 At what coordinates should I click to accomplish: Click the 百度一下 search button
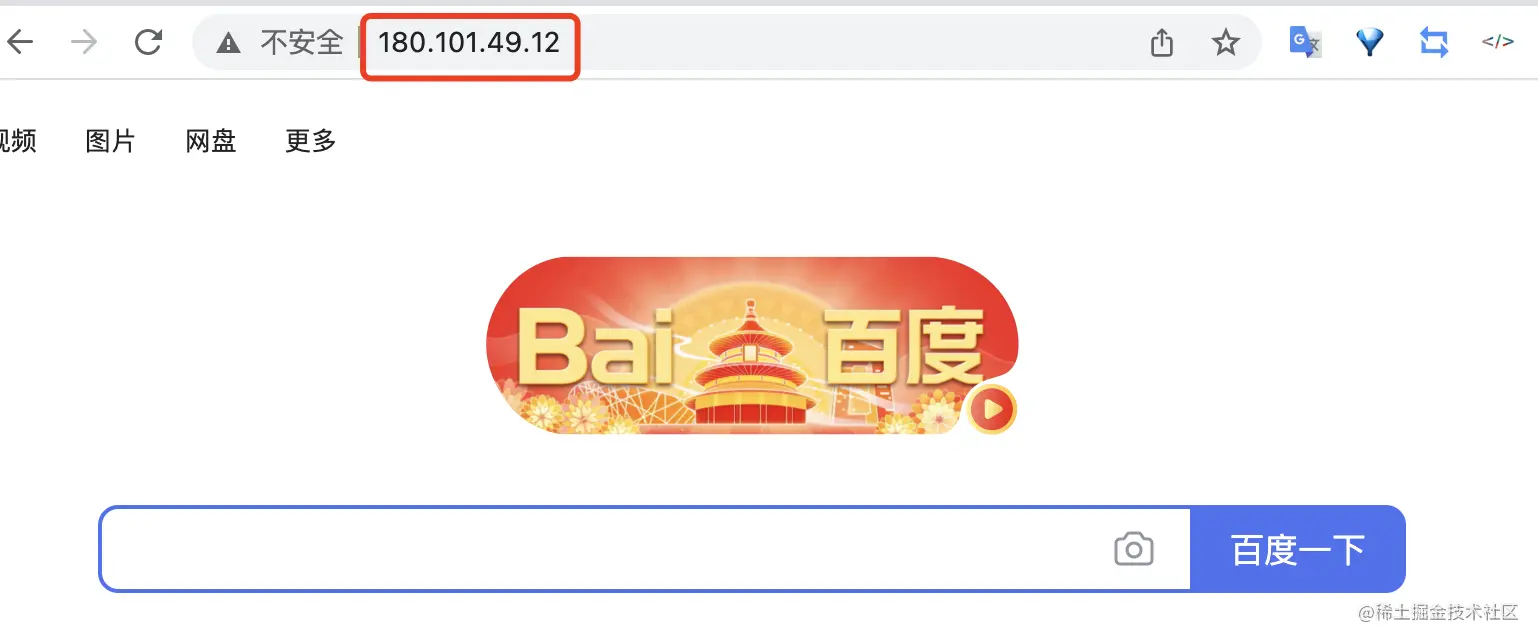[1298, 549]
